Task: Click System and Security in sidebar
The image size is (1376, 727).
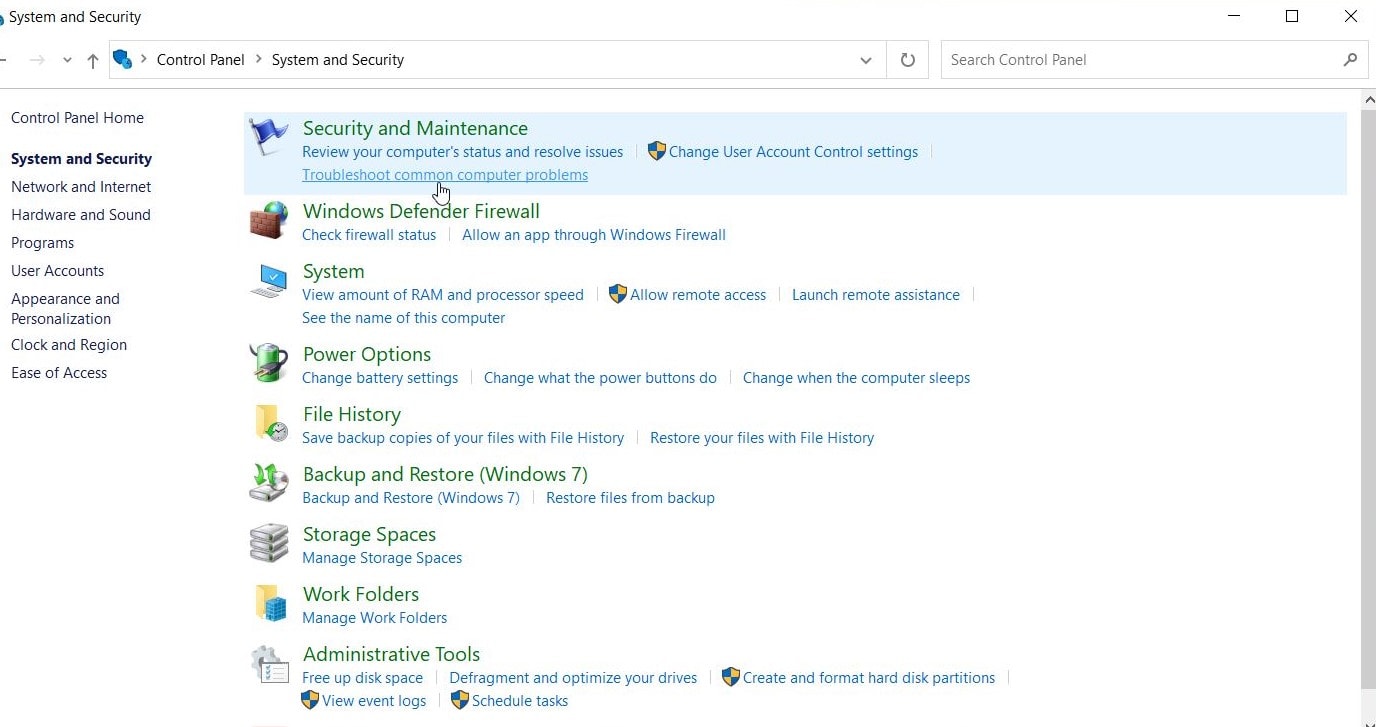Action: point(81,159)
